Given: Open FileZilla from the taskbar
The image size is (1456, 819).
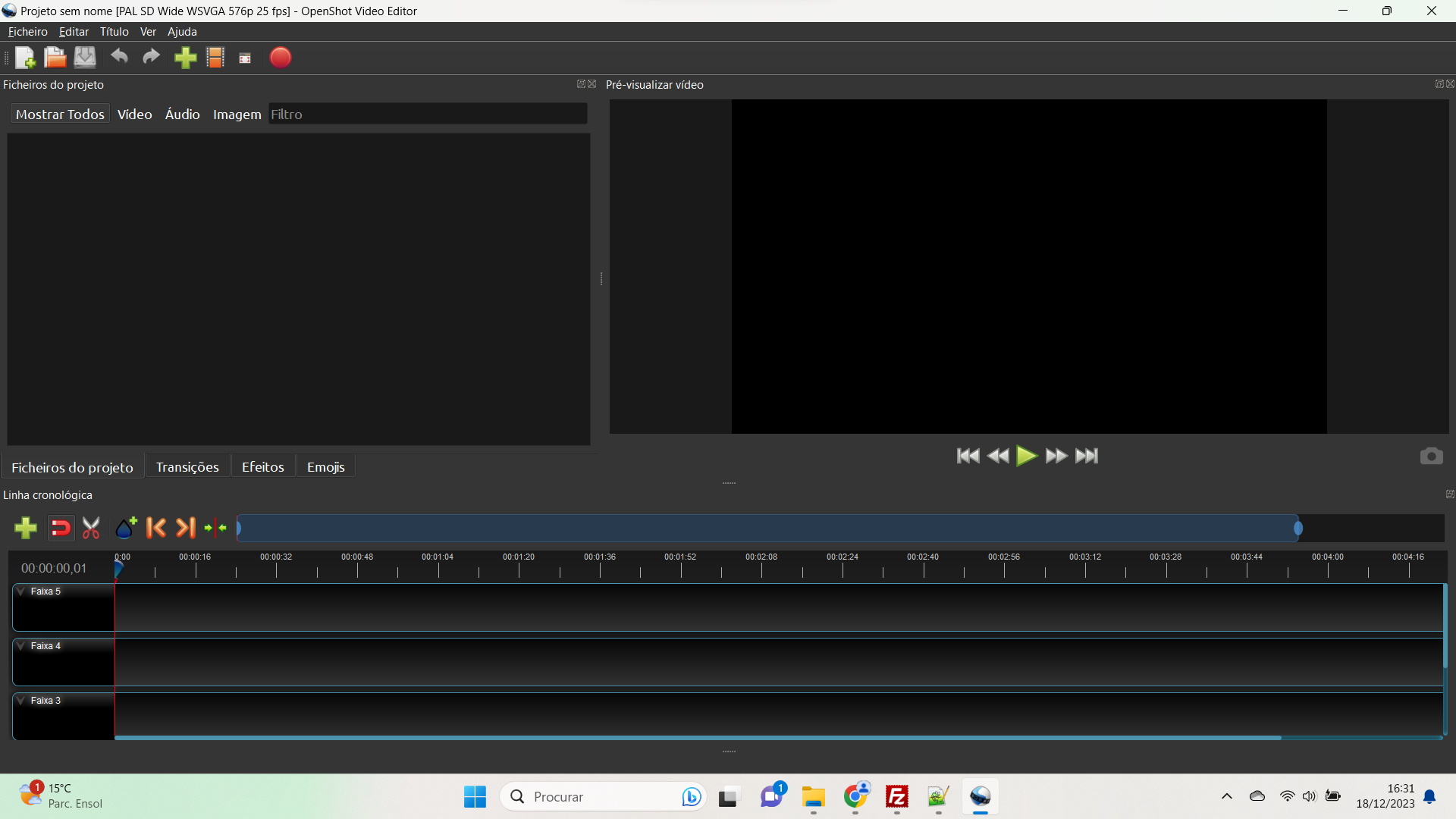Looking at the screenshot, I should click(897, 797).
